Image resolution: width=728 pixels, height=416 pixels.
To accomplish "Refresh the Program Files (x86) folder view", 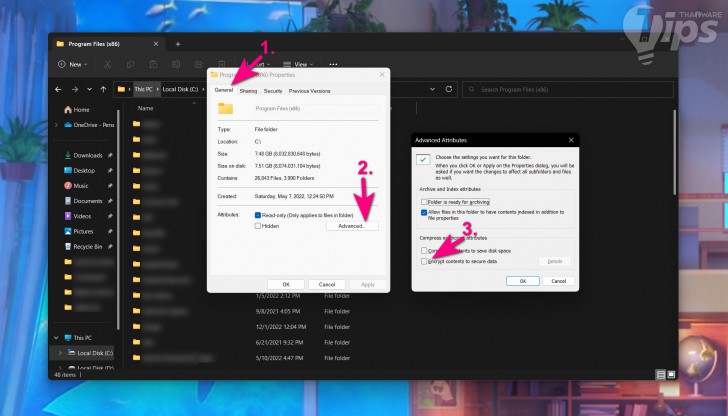I will (449, 89).
